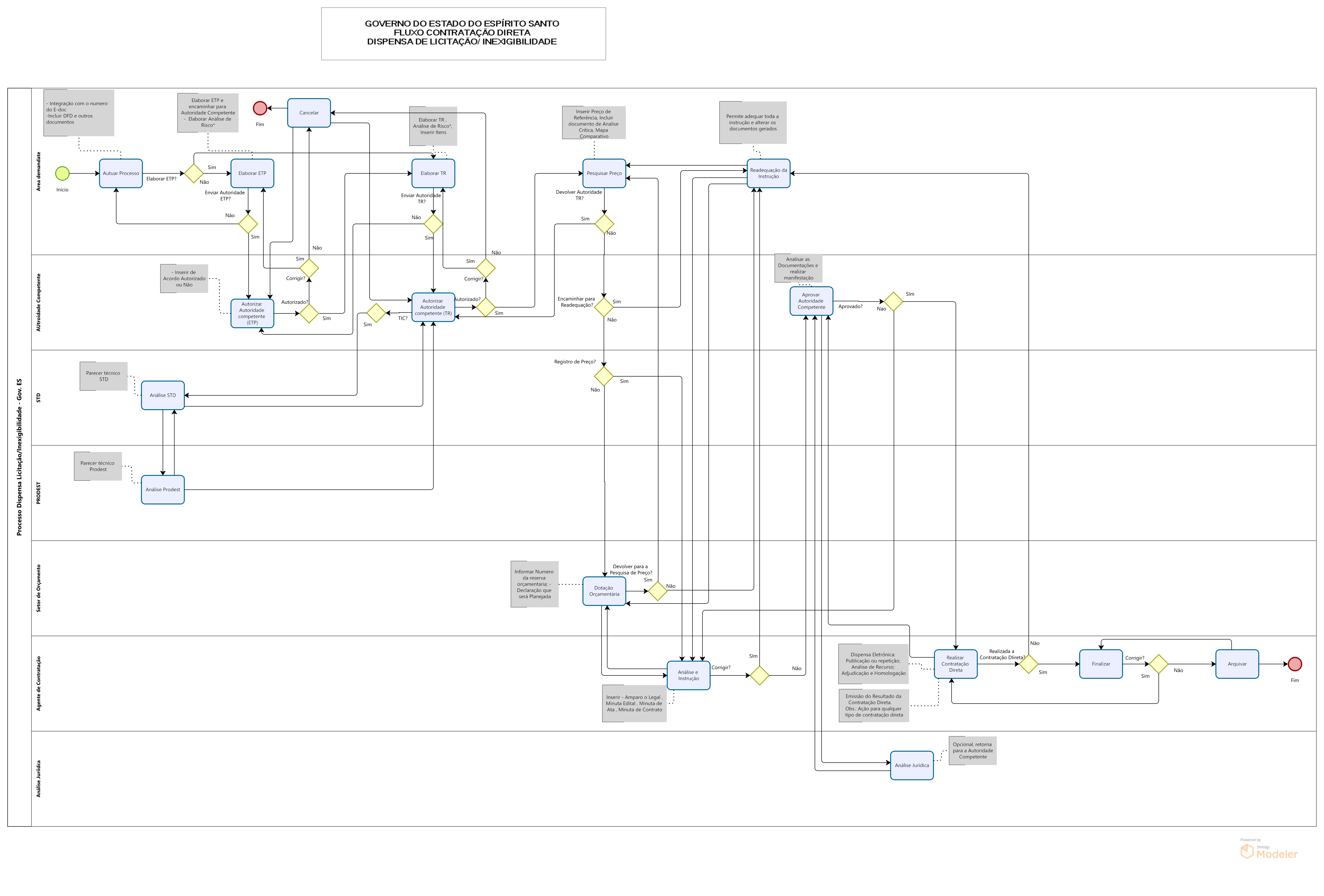This screenshot has width=1324, height=896.
Task: Select the Análise Prodest task box
Action: (x=163, y=490)
